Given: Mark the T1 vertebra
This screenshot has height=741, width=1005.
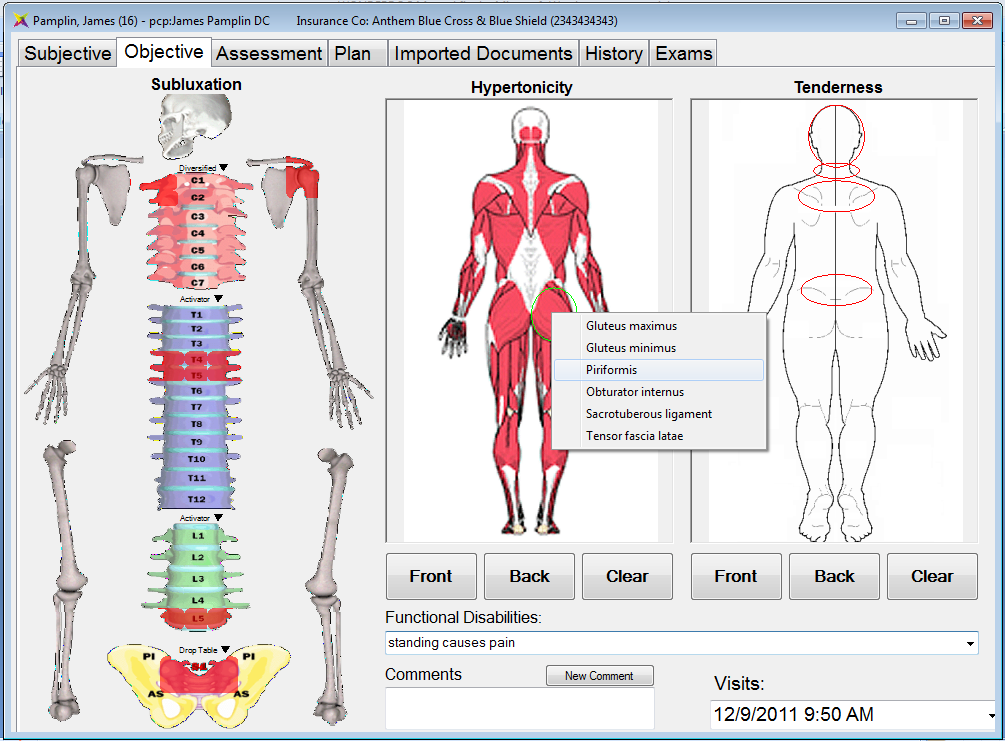Looking at the screenshot, I should click(196, 315).
